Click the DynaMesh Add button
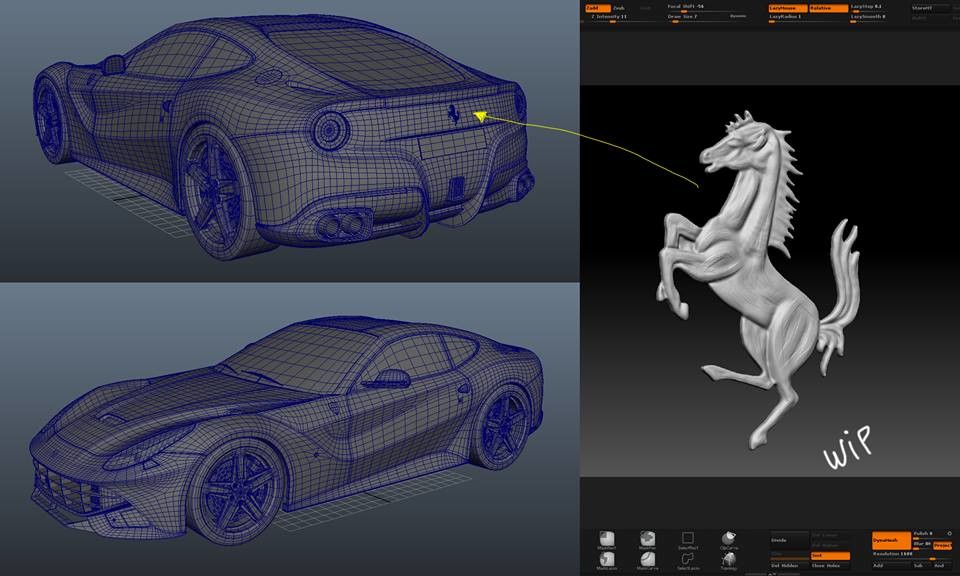Viewport: 960px width, 576px height. (x=891, y=566)
